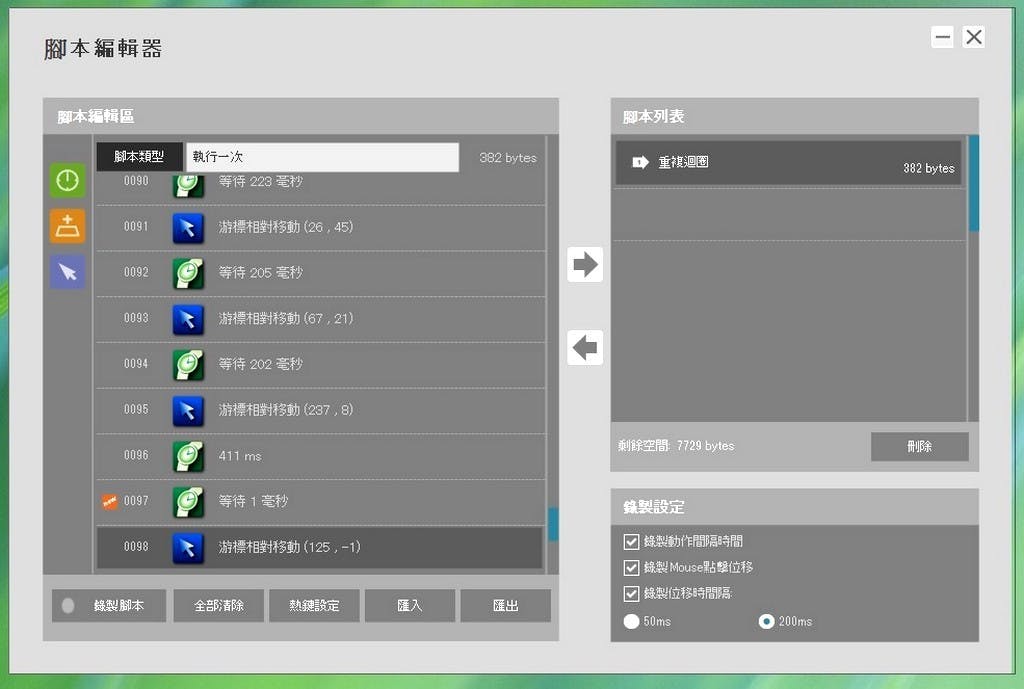The image size is (1024, 689).
Task: Select row 0096 411 ms
Action: [321, 457]
